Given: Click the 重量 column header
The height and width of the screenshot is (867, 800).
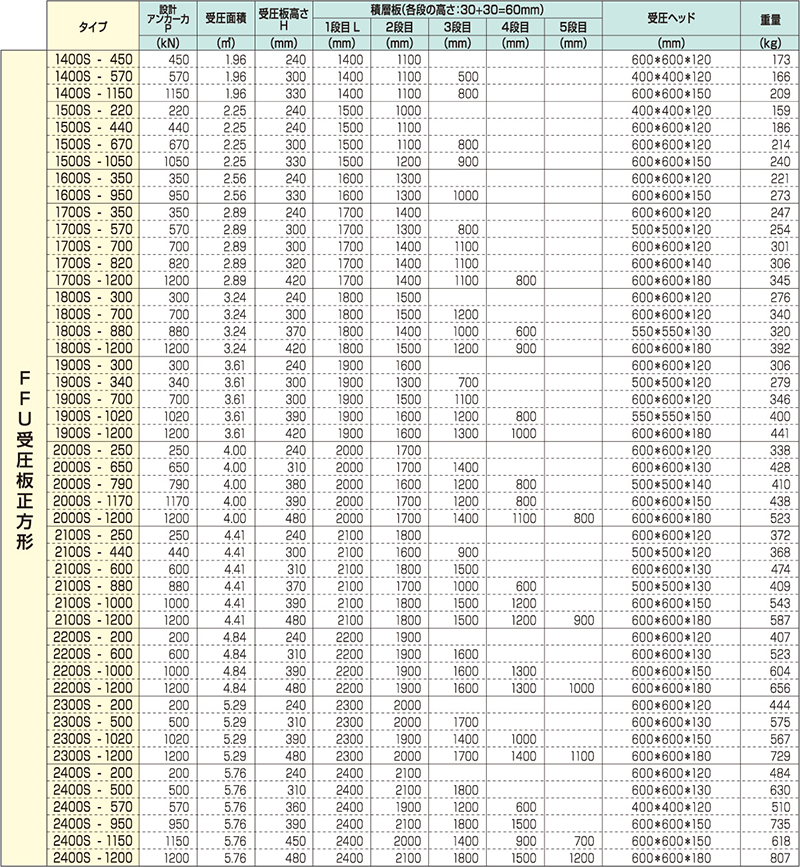Looking at the screenshot, I should click(x=770, y=18).
